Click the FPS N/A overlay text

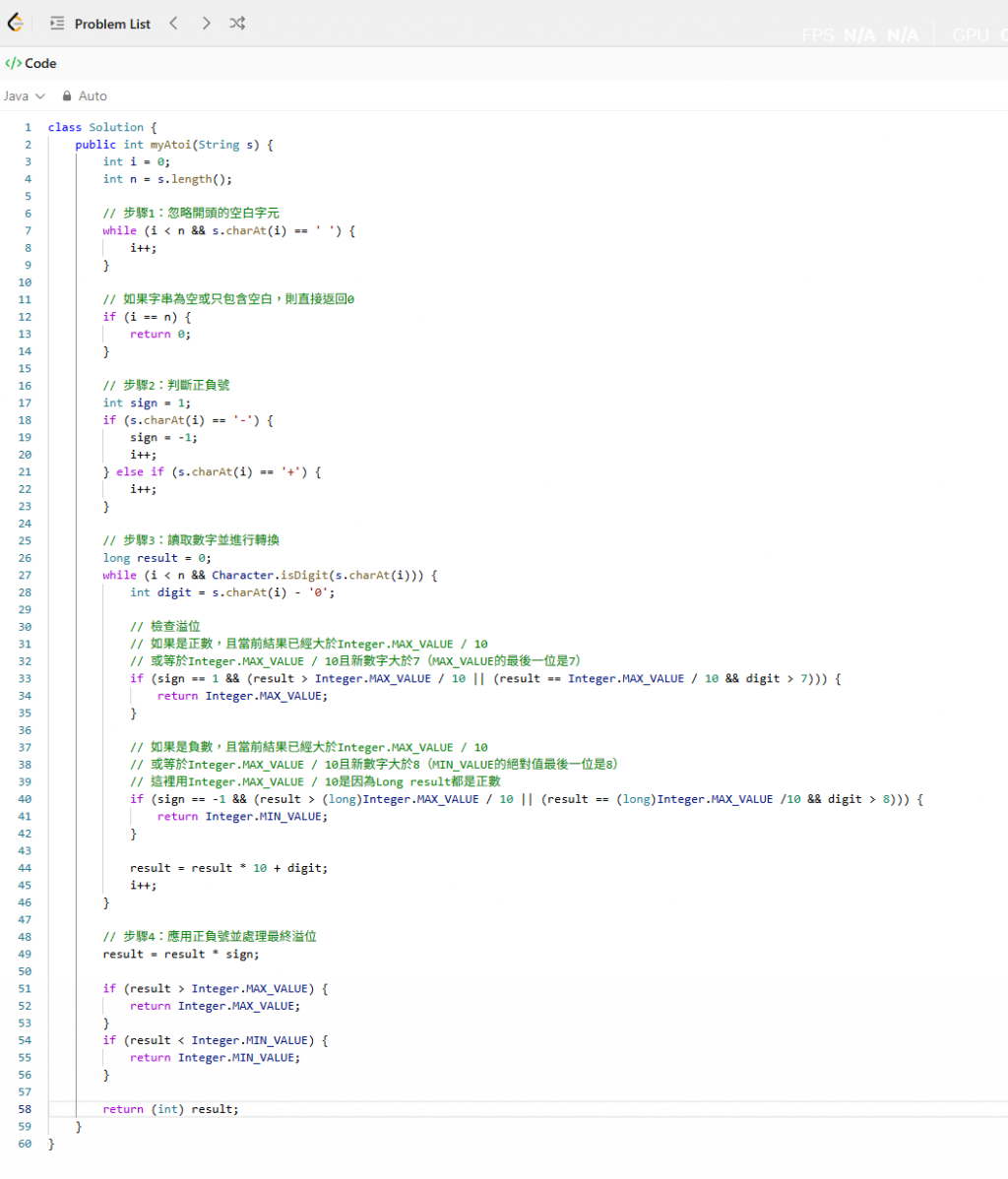(859, 35)
